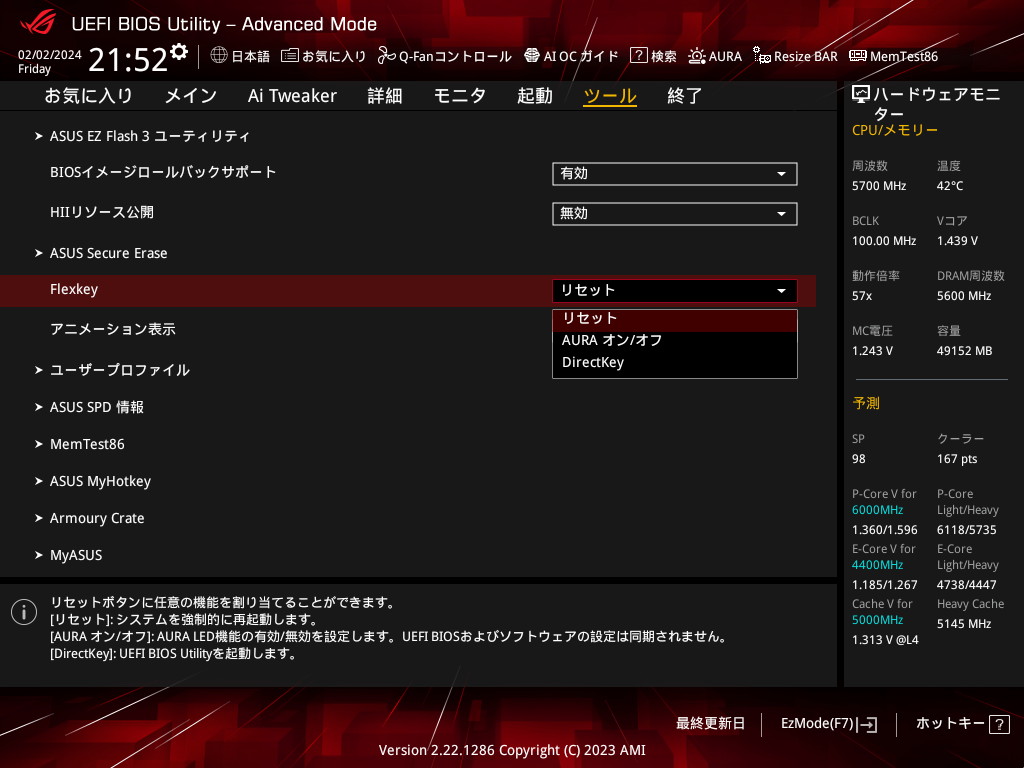The image size is (1024, 768).
Task: Toggle AURA lighting icon
Action: pyautogui.click(x=697, y=56)
